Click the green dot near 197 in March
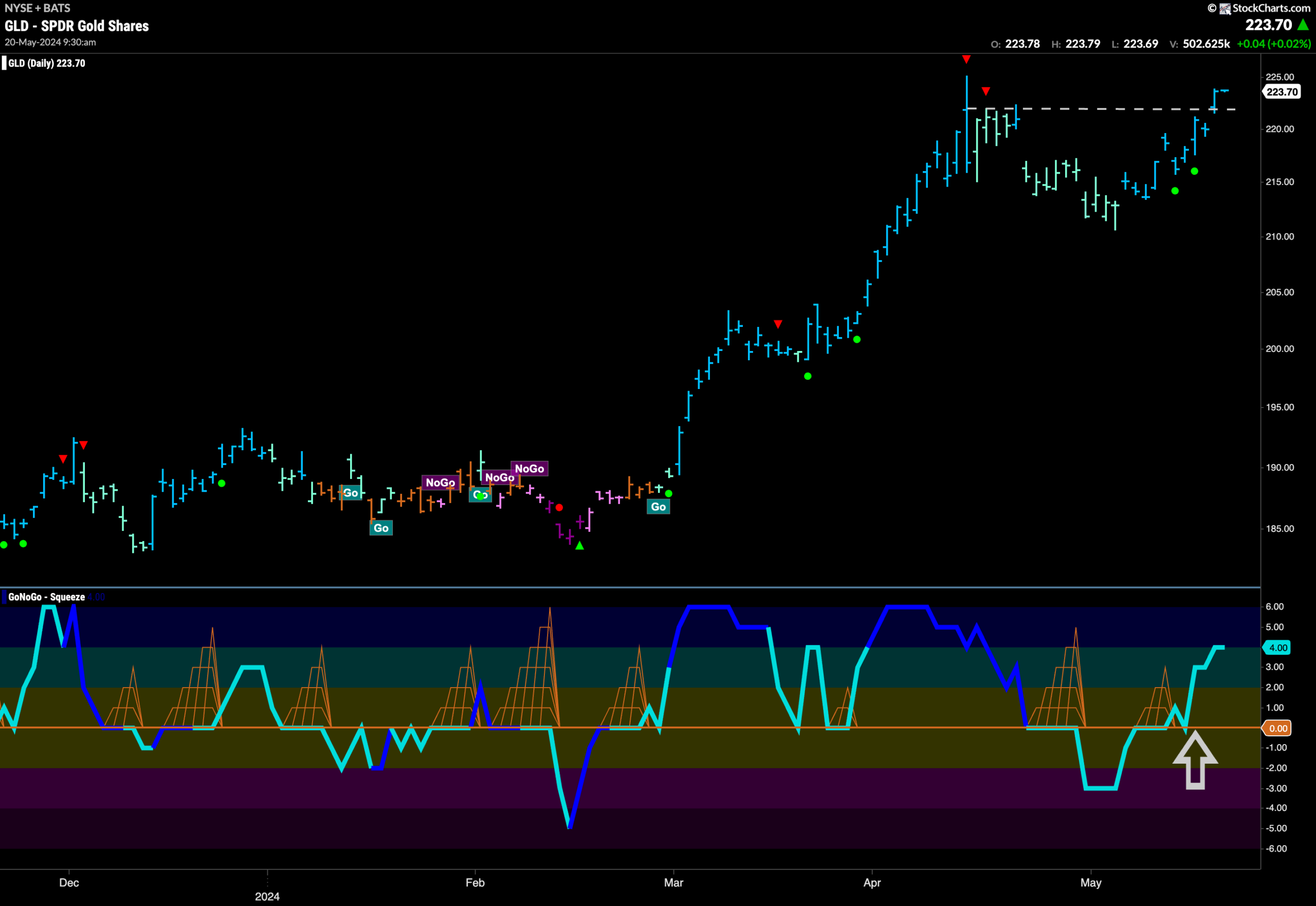Screen dimensions: 1316x906 point(808,376)
